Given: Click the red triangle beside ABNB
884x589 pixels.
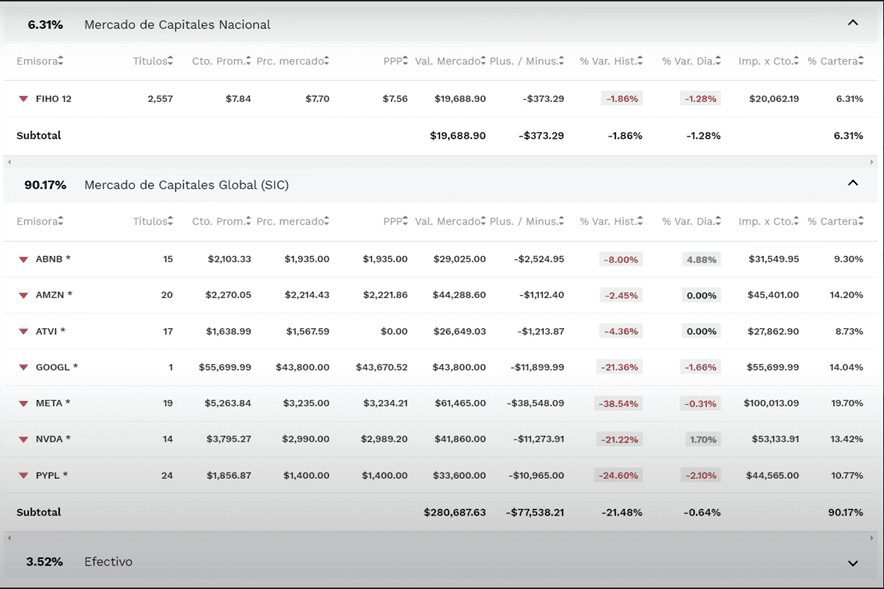Looking at the screenshot, I should click(23, 259).
